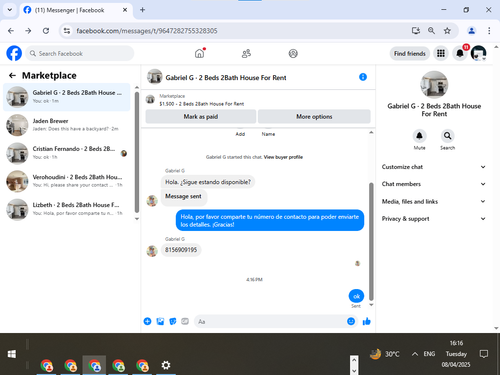The width and height of the screenshot is (500, 375).
Task: Bookmark this page with the star icon
Action: [447, 31]
